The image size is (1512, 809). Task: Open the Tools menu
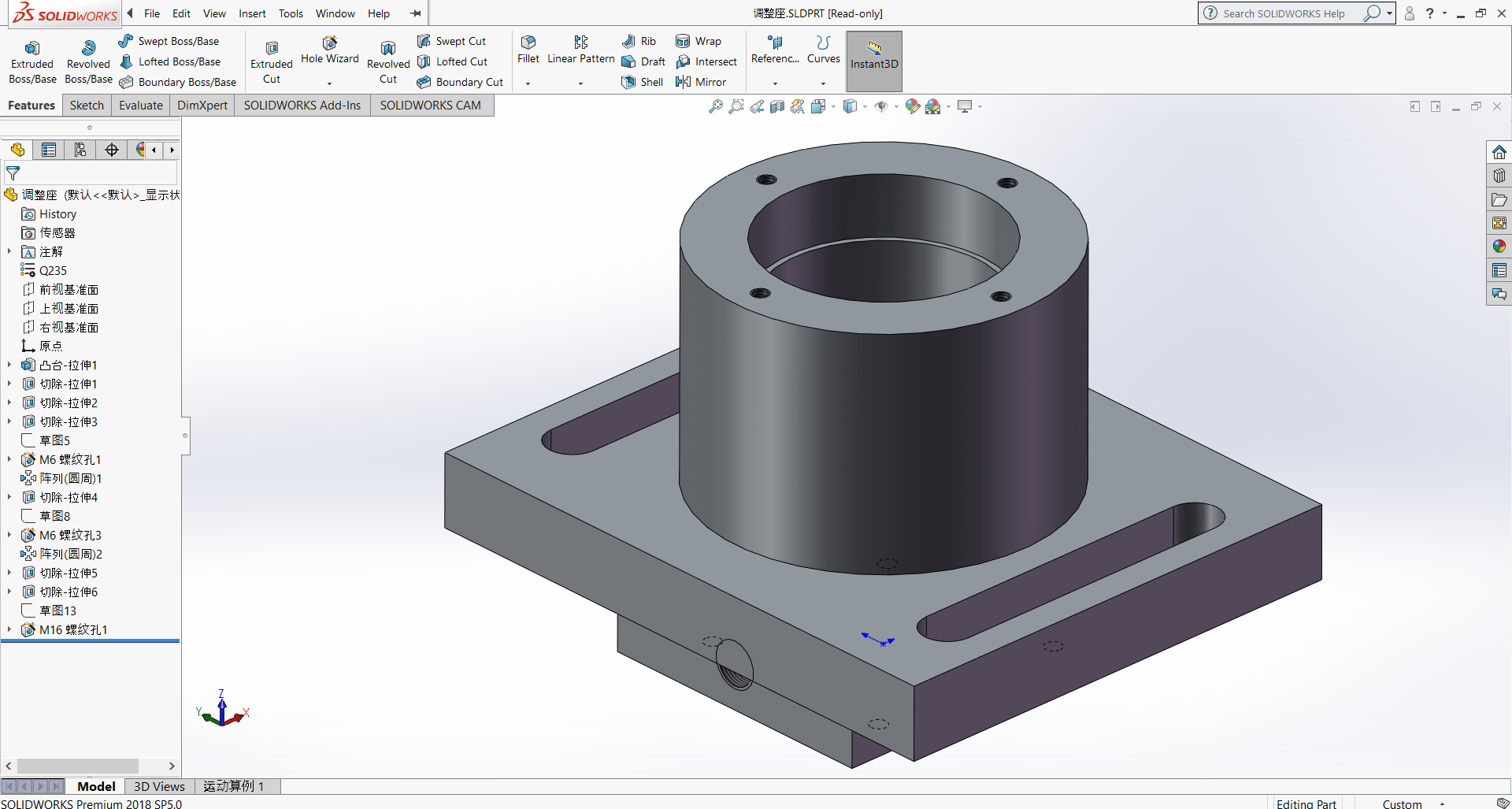(x=291, y=13)
